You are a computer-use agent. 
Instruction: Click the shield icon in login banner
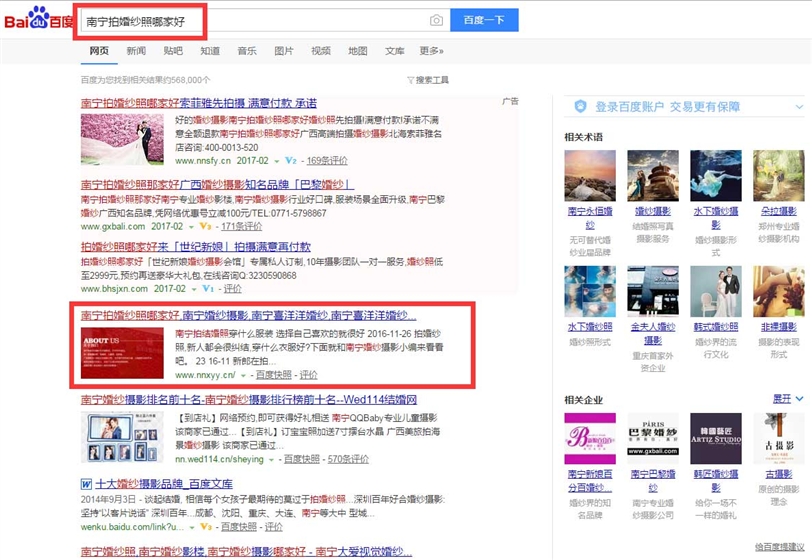[581, 106]
